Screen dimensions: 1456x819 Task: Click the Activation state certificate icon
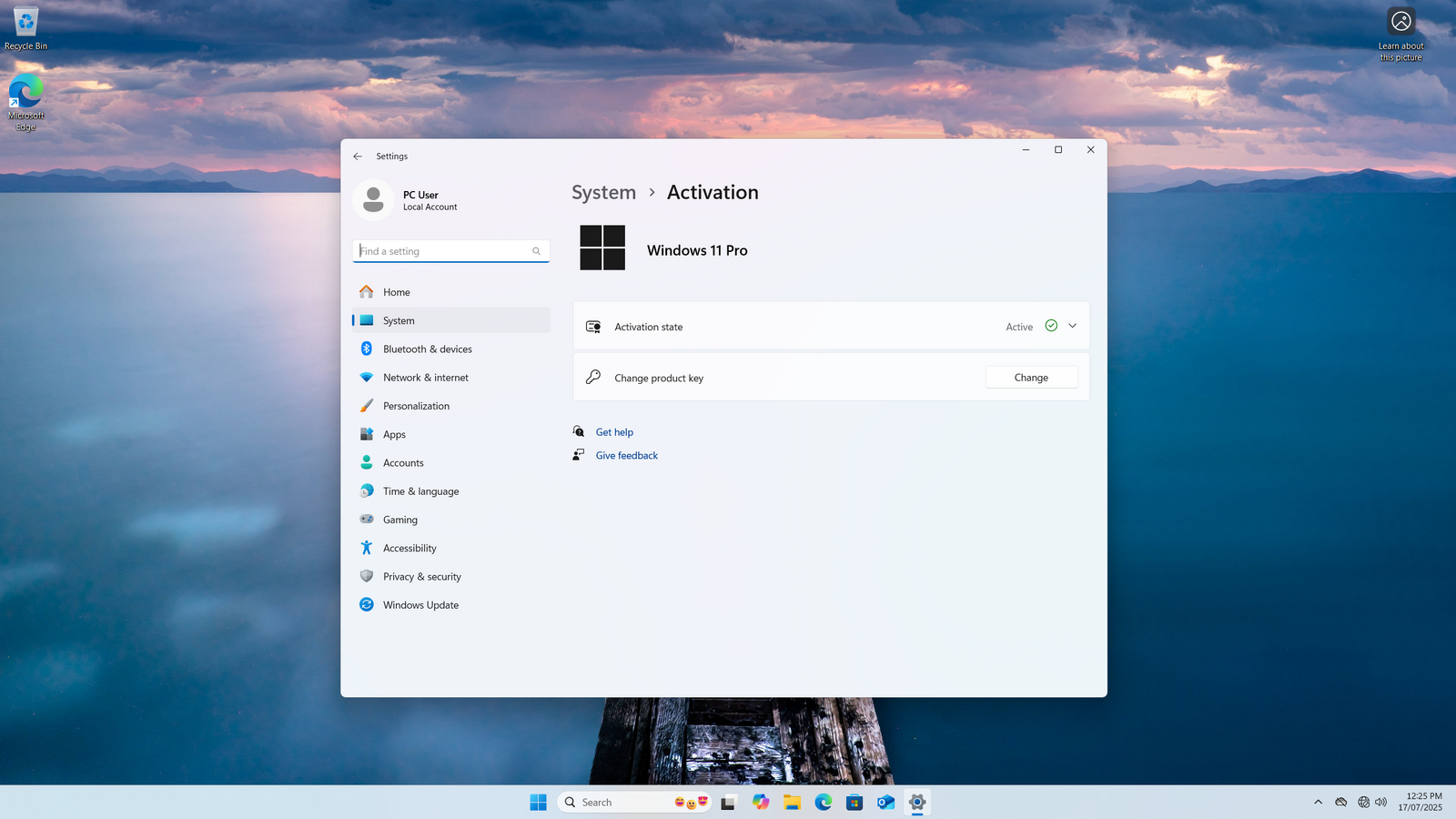(593, 327)
